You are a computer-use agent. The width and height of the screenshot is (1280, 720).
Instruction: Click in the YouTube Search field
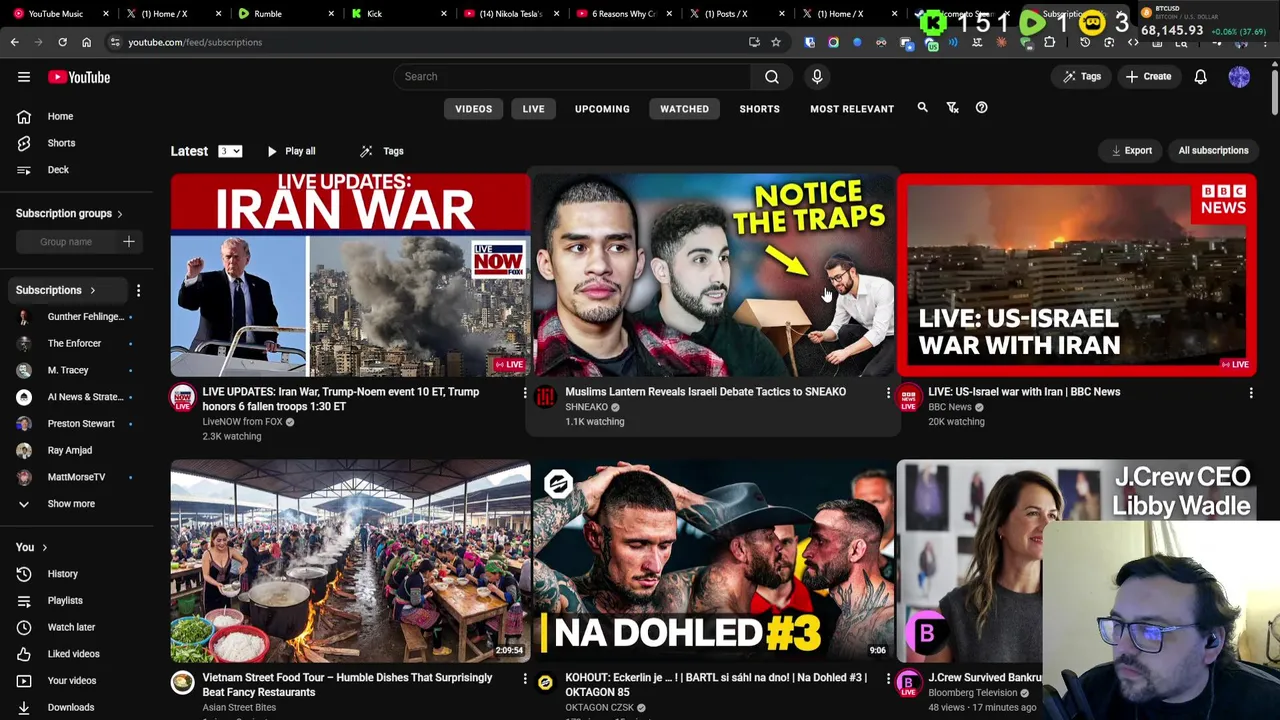coord(572,77)
